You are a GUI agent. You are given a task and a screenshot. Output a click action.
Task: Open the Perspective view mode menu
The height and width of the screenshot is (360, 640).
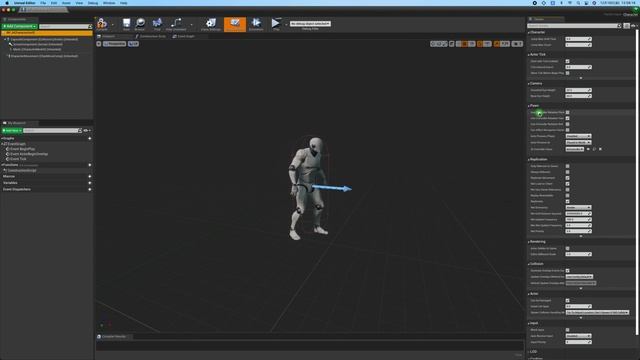114,44
